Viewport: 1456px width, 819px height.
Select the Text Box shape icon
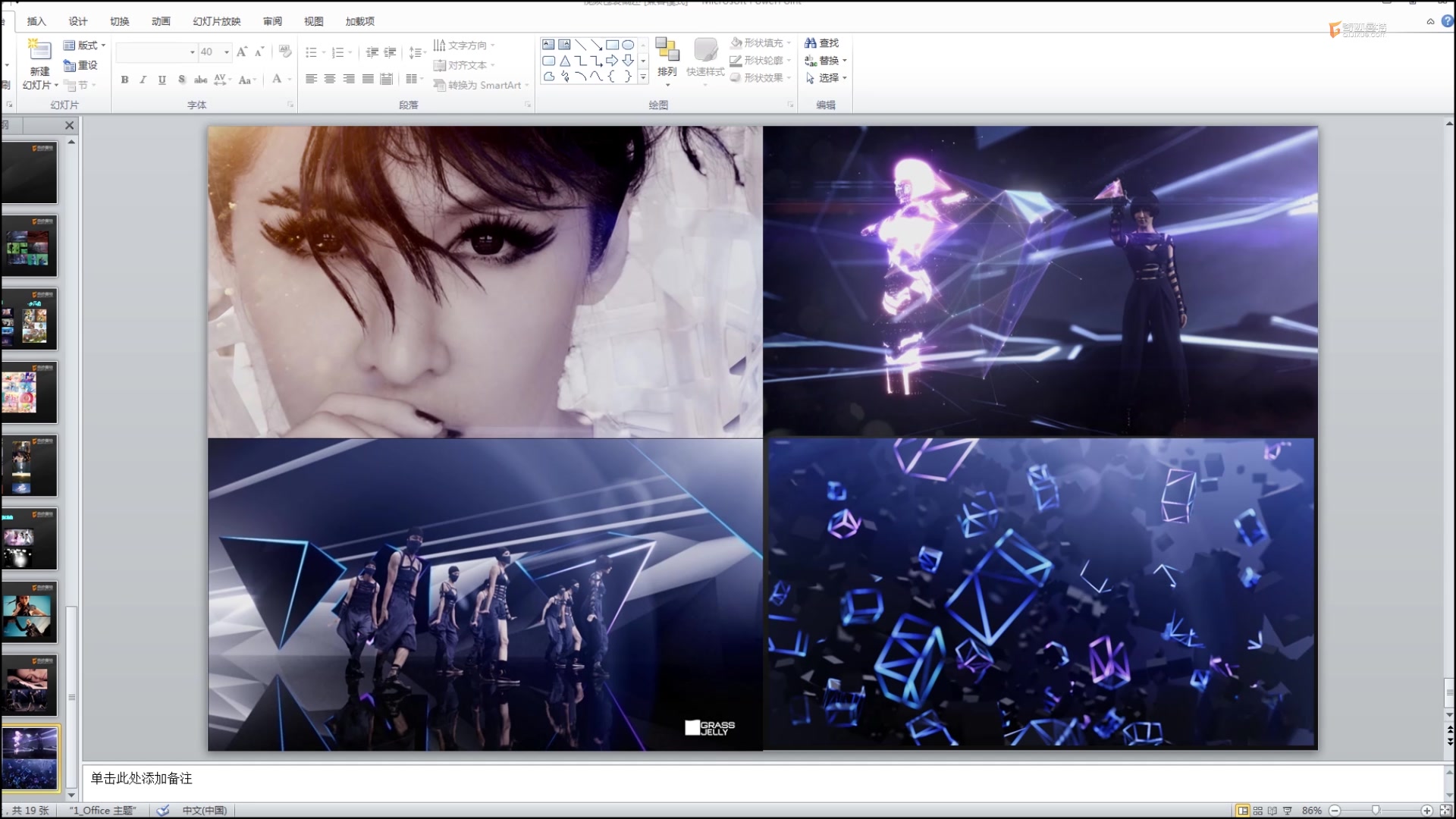pos(548,45)
